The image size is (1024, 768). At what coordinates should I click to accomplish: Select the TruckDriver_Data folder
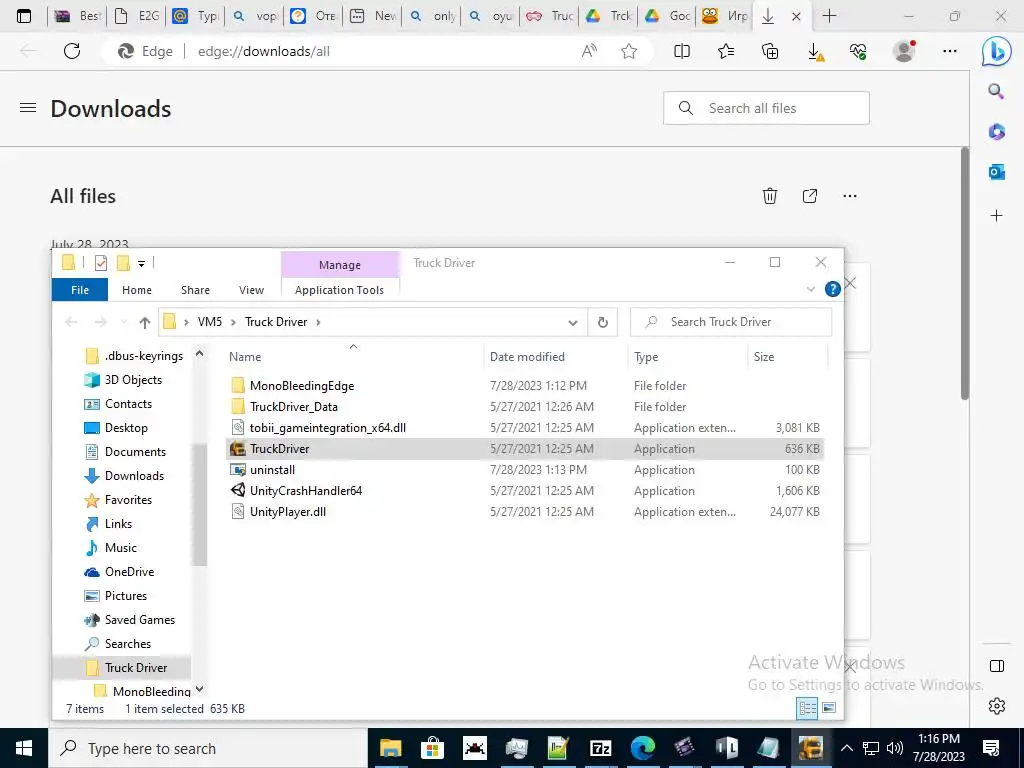point(293,406)
